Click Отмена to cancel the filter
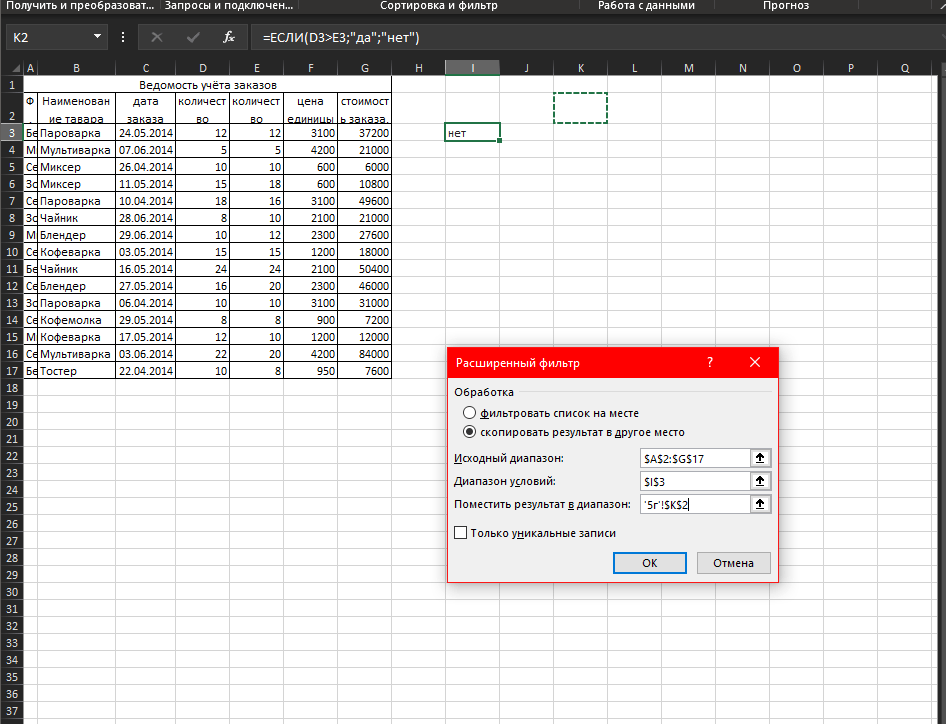 pyautogui.click(x=734, y=563)
